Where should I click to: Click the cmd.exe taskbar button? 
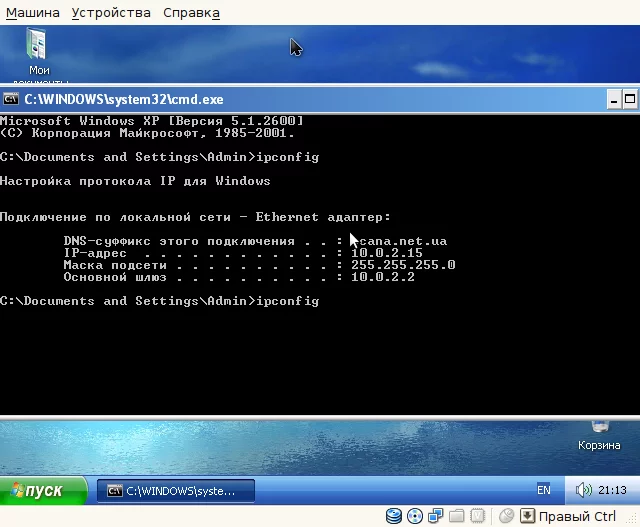[176, 491]
